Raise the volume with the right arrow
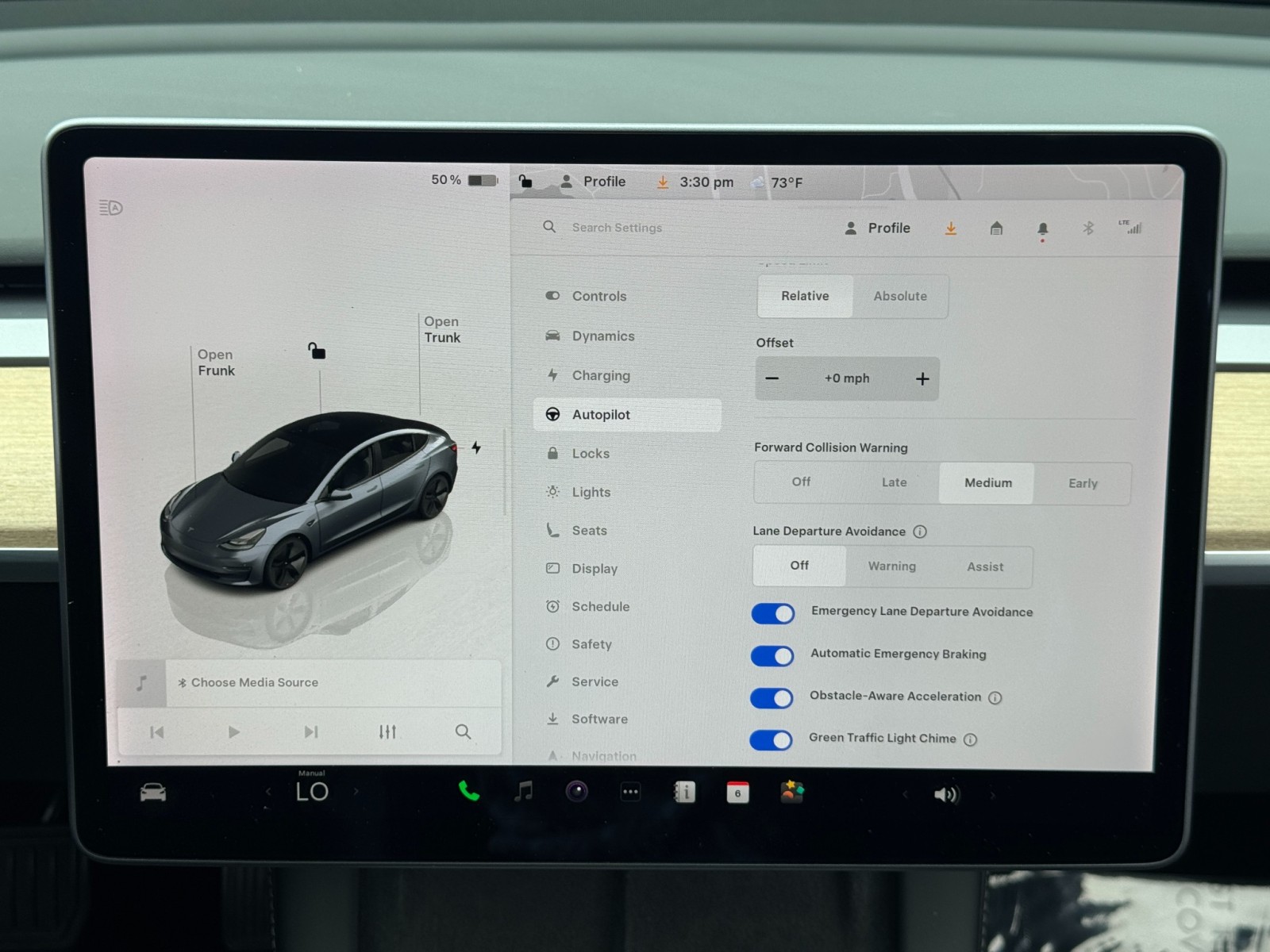This screenshot has width=1270, height=952. pyautogui.click(x=992, y=794)
